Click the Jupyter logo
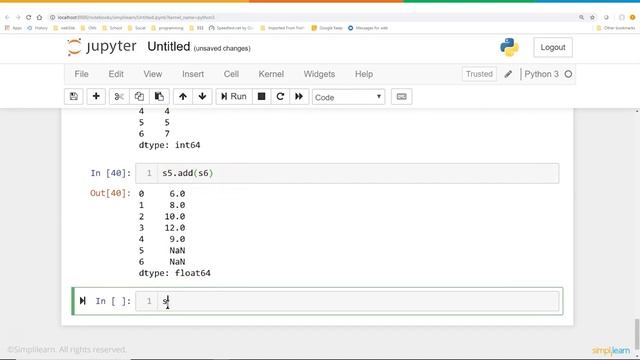 102,47
